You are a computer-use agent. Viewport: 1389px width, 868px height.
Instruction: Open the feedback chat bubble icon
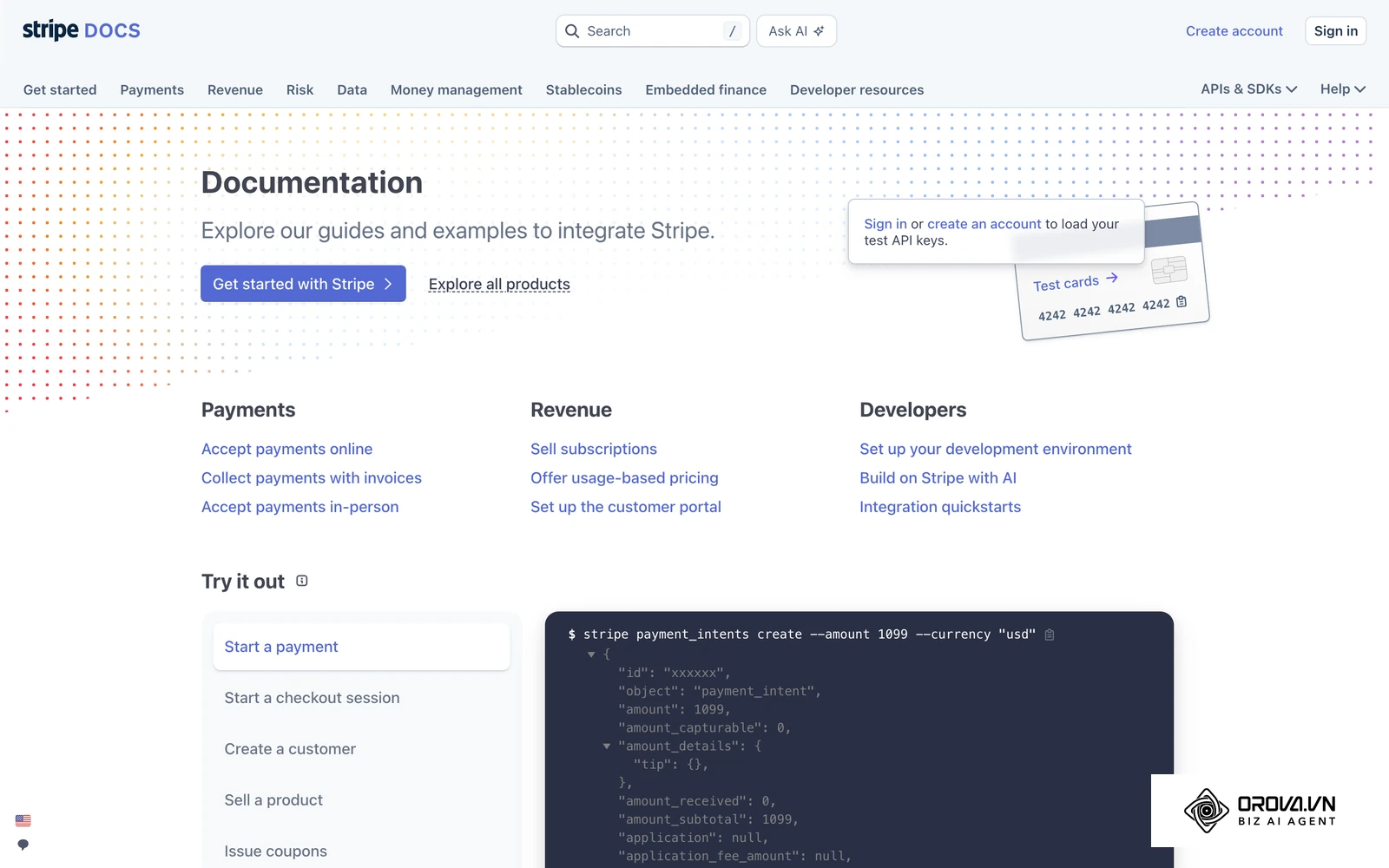point(23,845)
